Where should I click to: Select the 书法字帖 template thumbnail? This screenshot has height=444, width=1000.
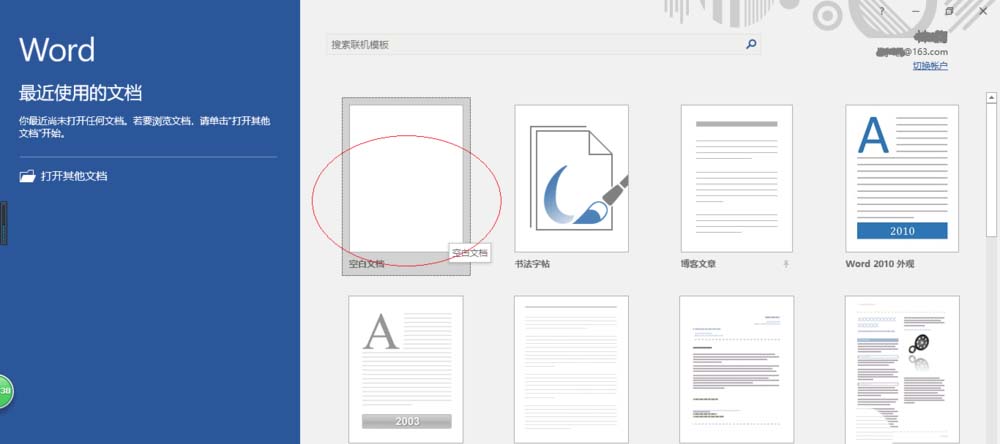tap(571, 178)
